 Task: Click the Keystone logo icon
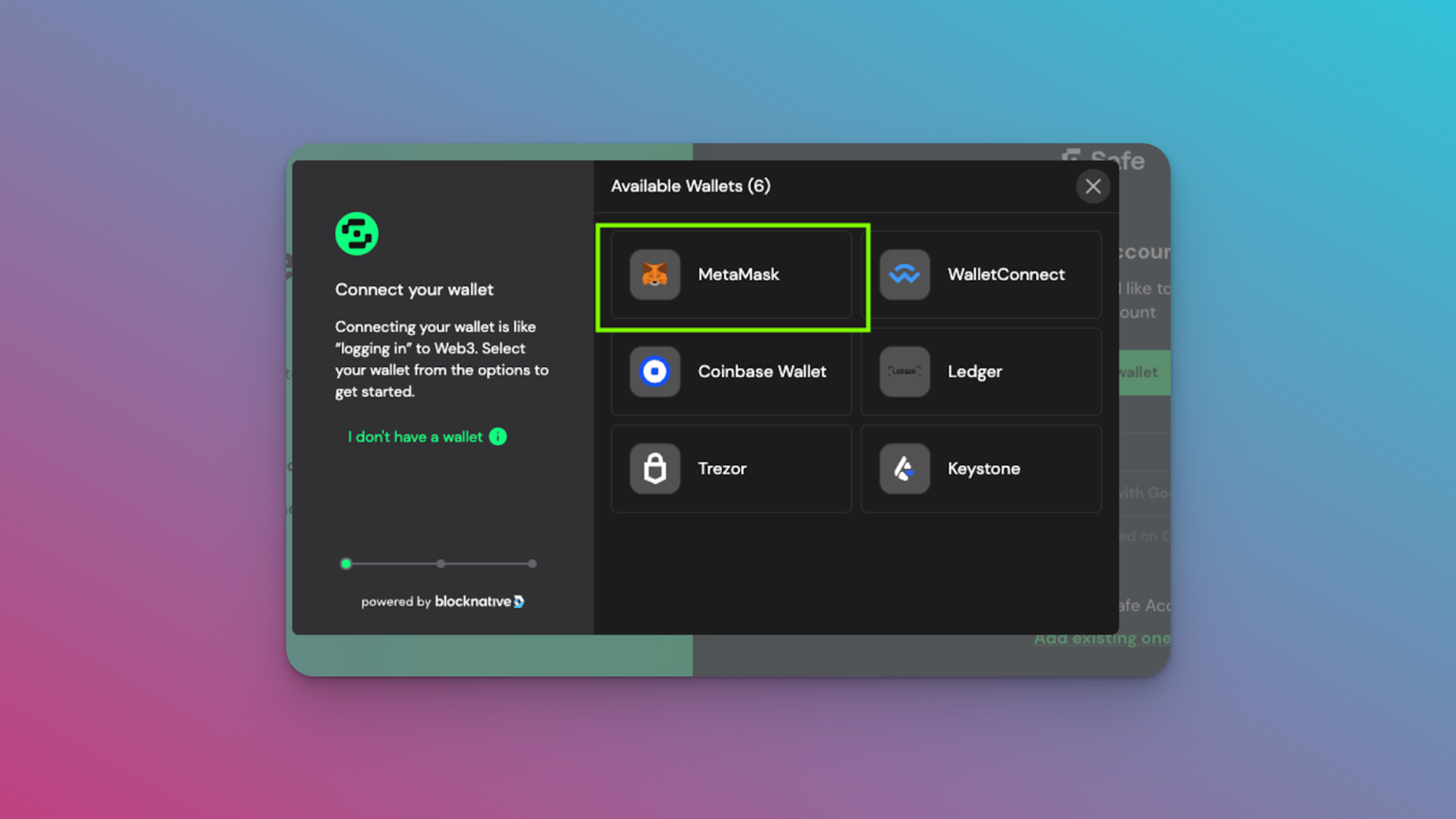tap(904, 469)
